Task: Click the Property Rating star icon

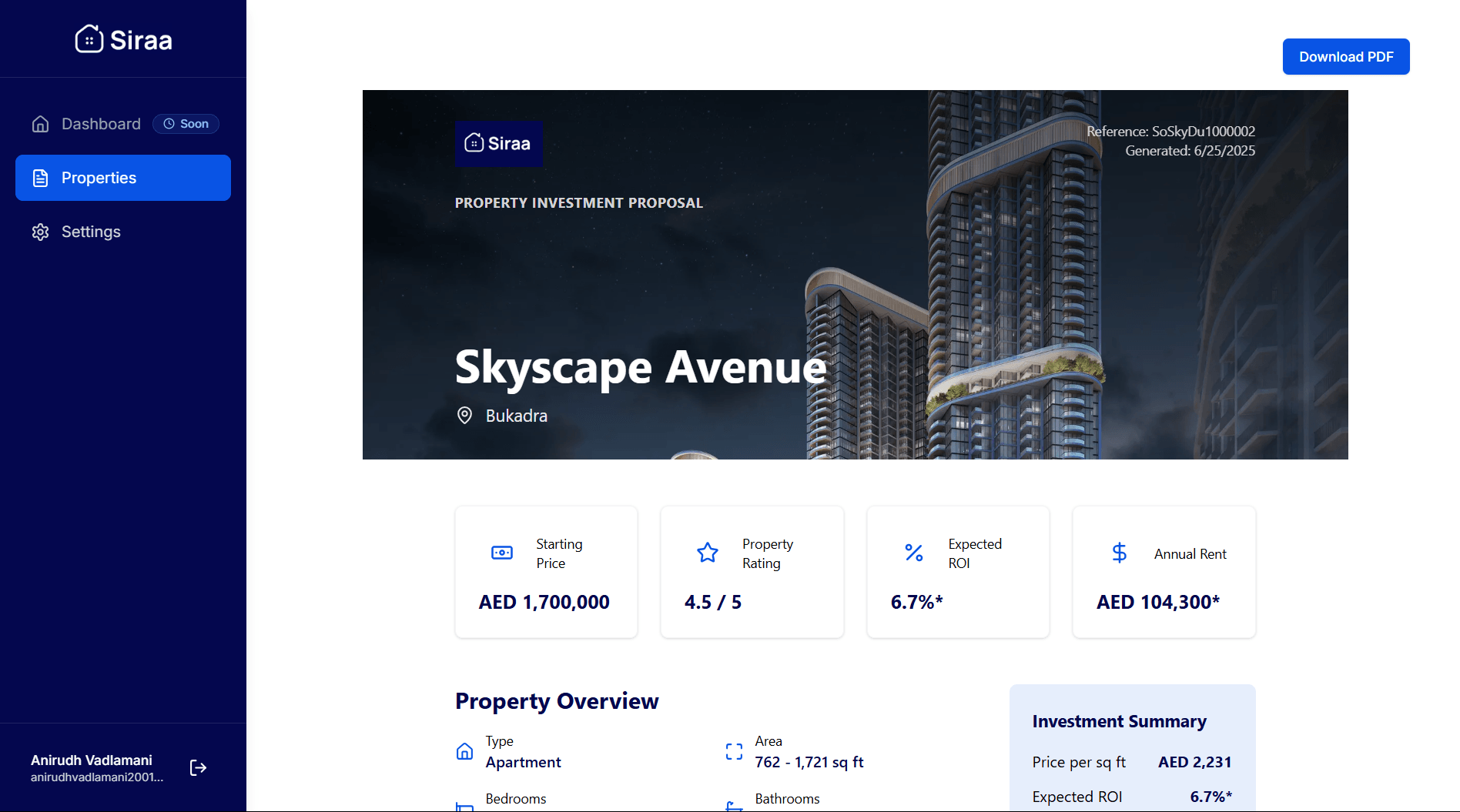Action: [707, 553]
